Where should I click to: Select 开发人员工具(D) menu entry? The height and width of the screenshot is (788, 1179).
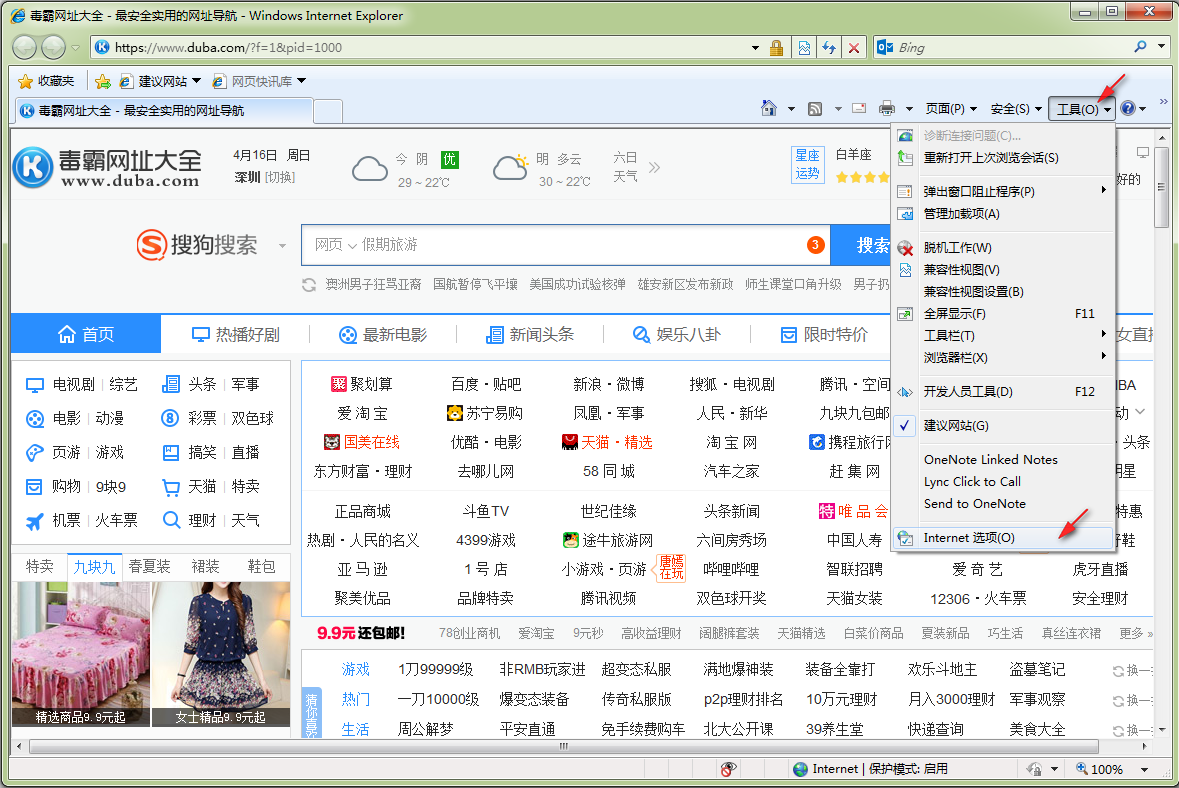pyautogui.click(x=1002, y=392)
